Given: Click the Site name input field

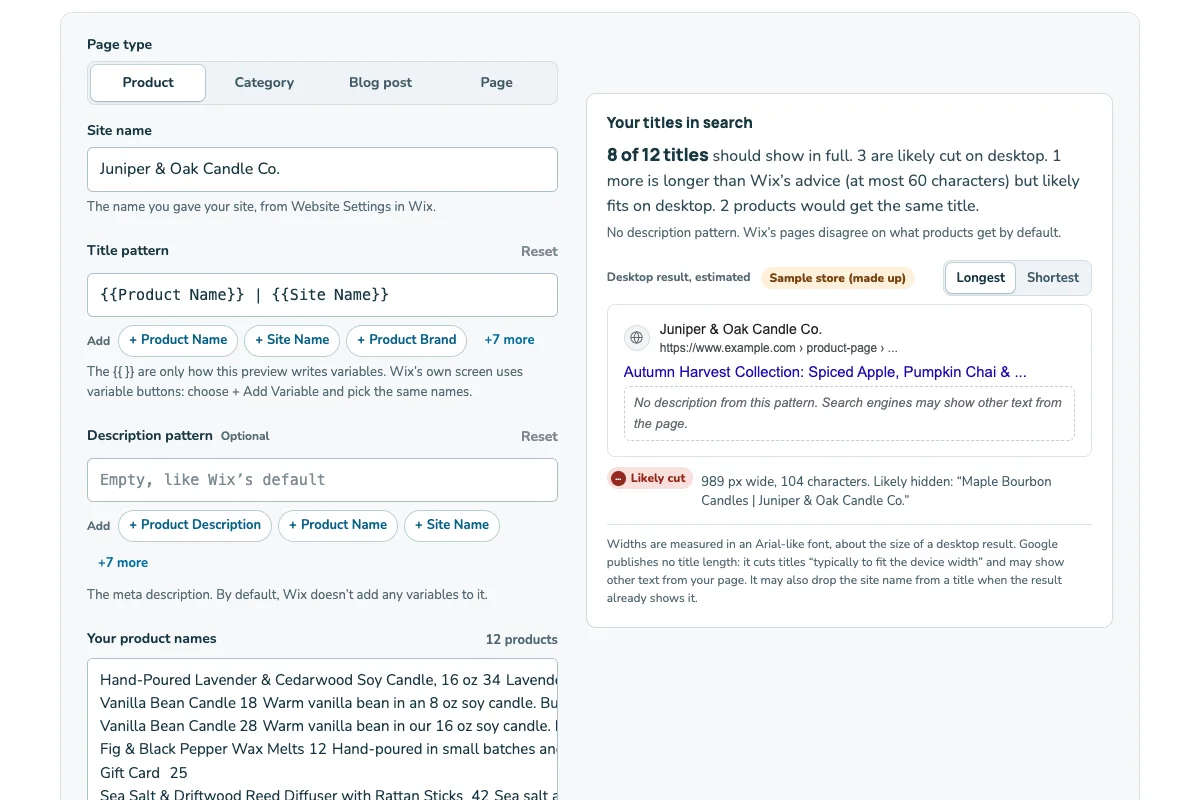Looking at the screenshot, I should tap(322, 170).
